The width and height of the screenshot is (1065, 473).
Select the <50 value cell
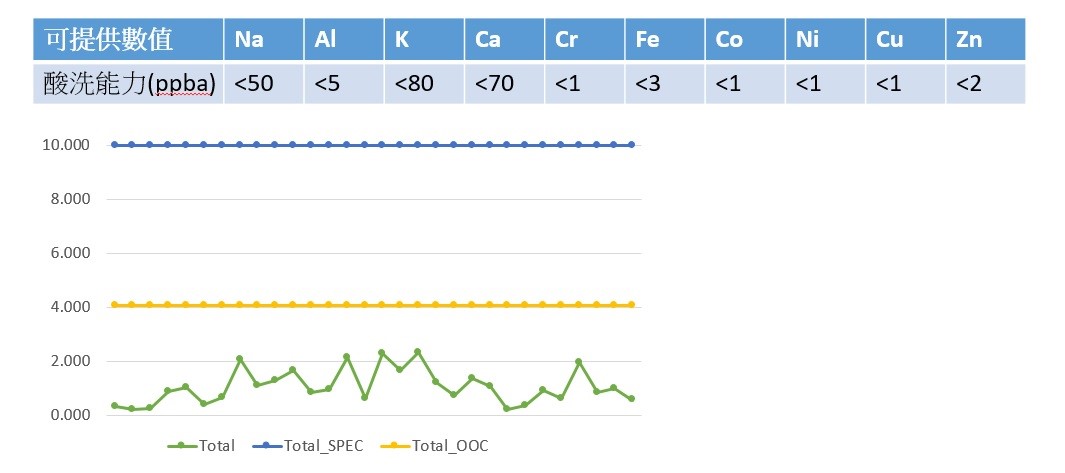[264, 84]
